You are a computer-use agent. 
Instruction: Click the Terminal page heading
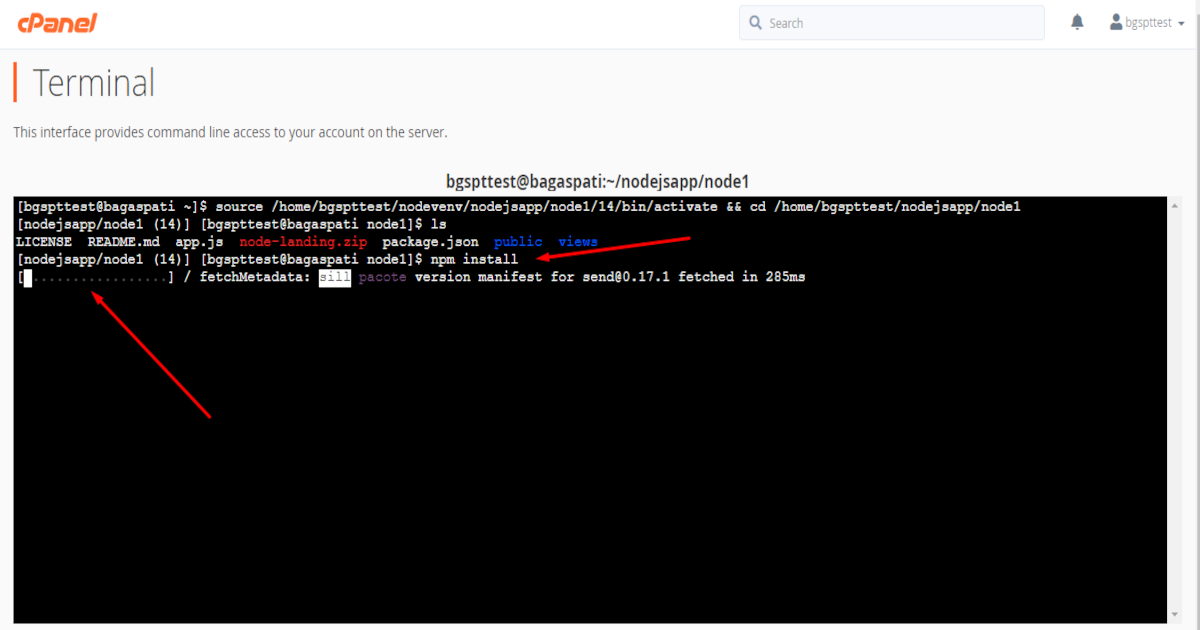pyautogui.click(x=94, y=83)
